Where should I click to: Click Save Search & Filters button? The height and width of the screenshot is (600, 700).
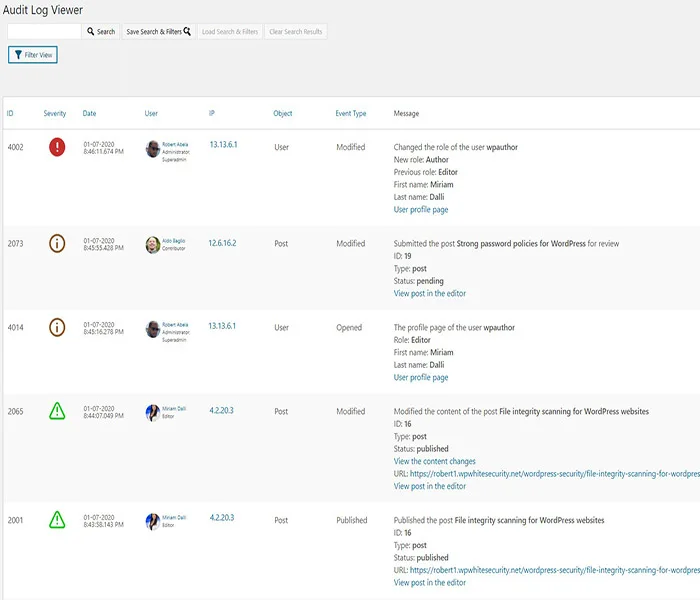(158, 32)
